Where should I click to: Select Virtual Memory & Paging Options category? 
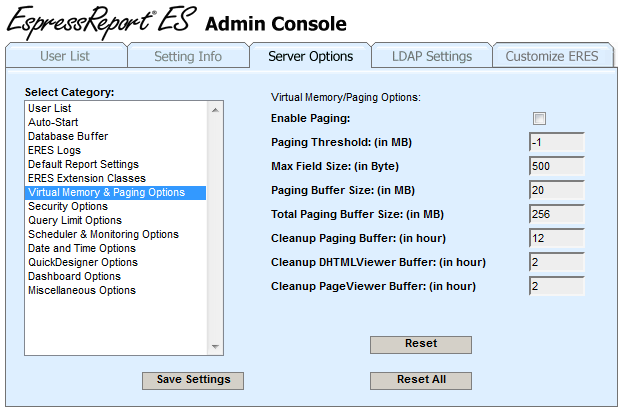pos(116,192)
